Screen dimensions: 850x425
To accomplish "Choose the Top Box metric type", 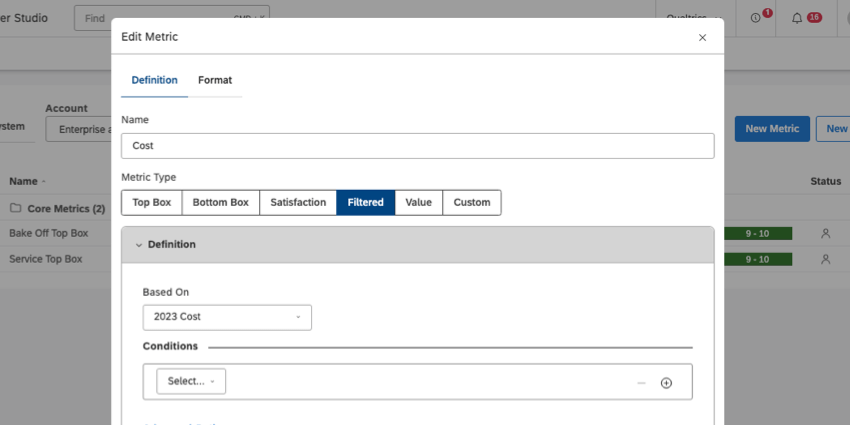I will [152, 202].
